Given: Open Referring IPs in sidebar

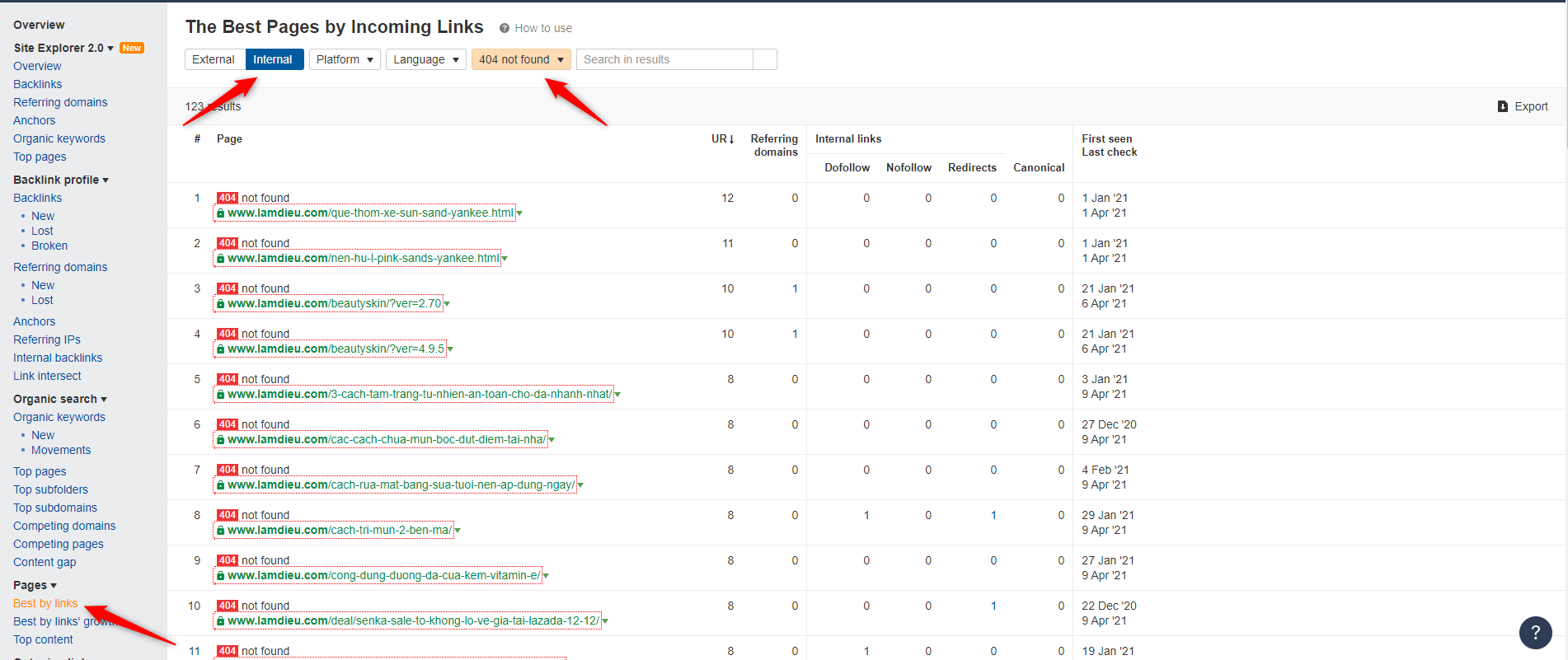Looking at the screenshot, I should pos(47,339).
